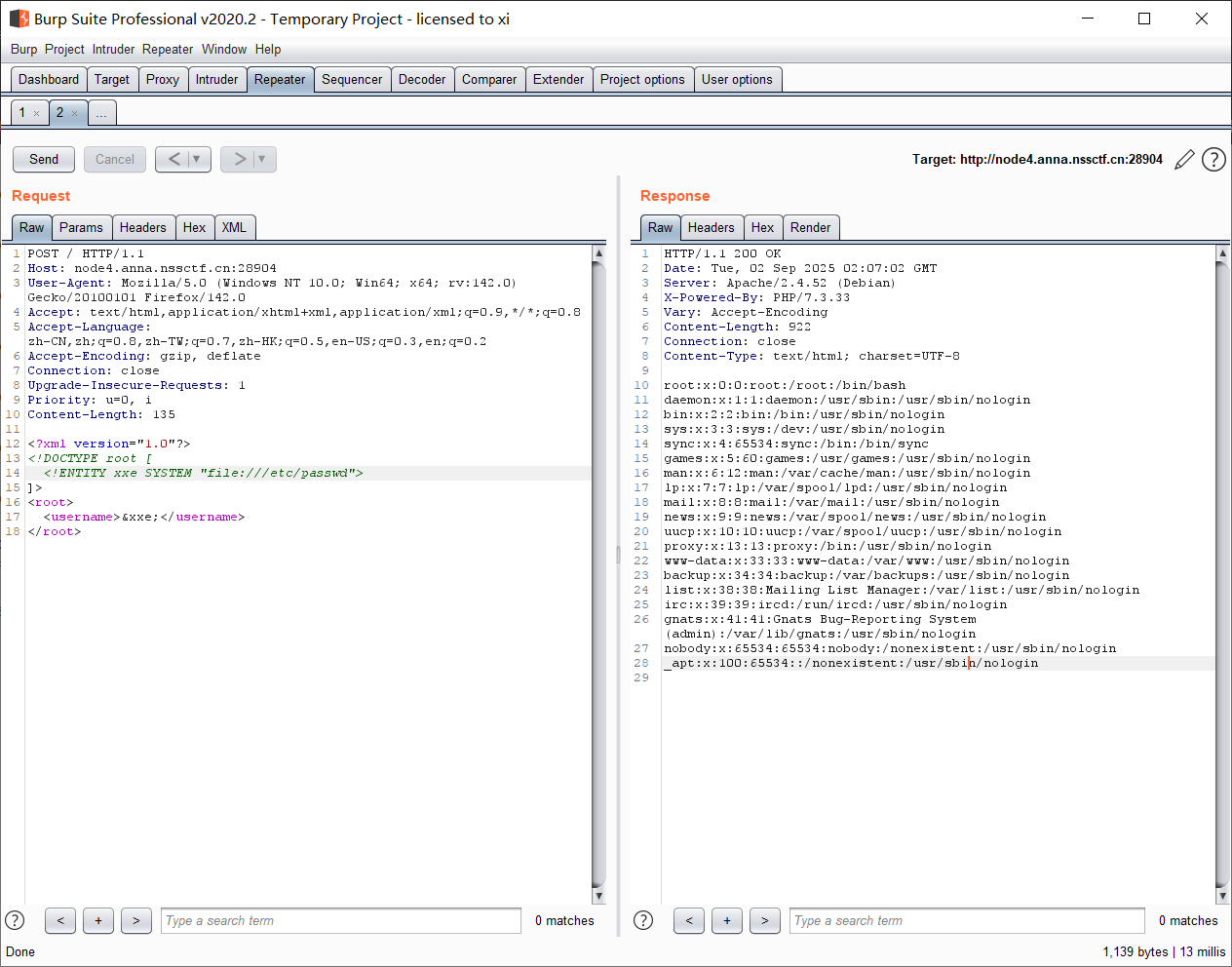Click the Content-Length: 135 request header
This screenshot has width=1232, height=967.
coord(101,414)
